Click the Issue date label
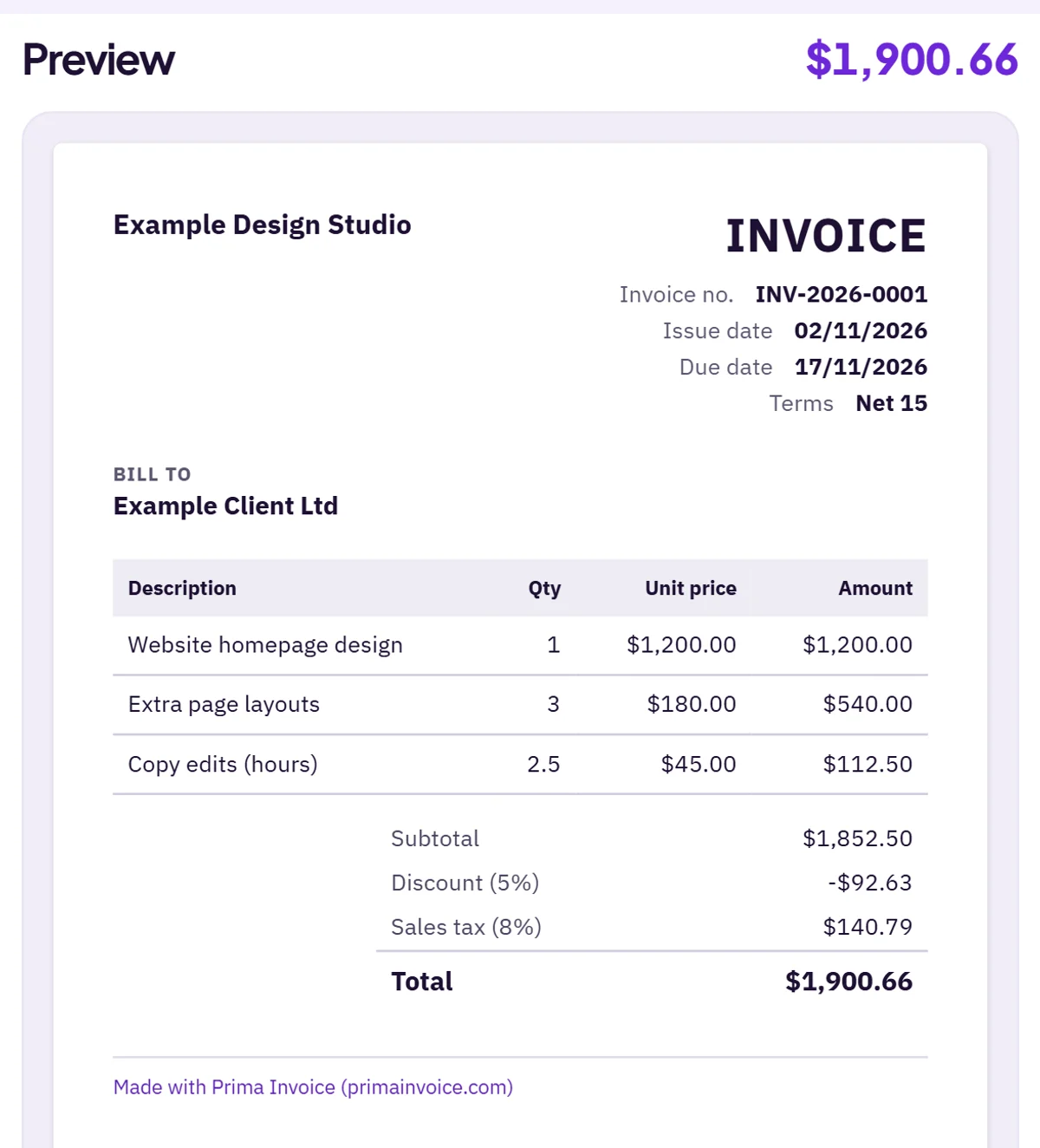Image resolution: width=1040 pixels, height=1148 pixels. [718, 331]
